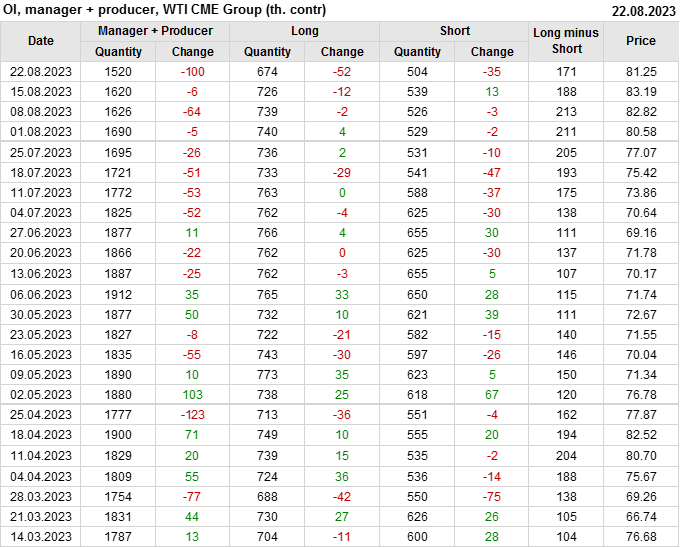Viewport: 680px width, 548px height.
Task: Click the Price column header
Action: [641, 41]
